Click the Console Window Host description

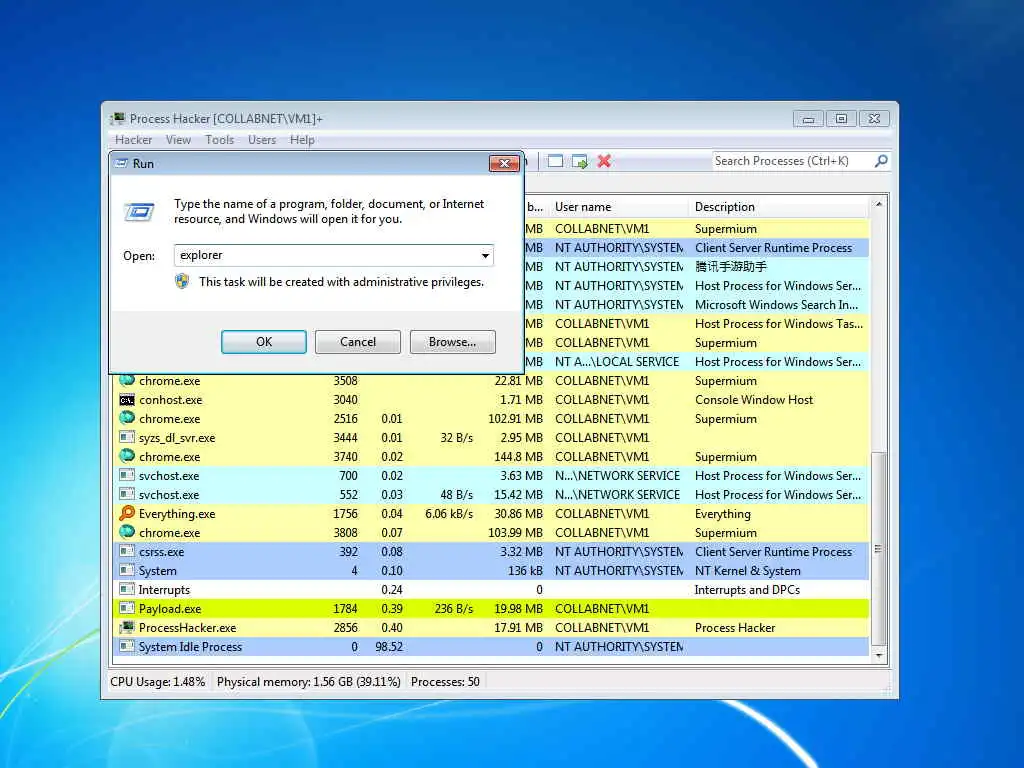pos(754,400)
